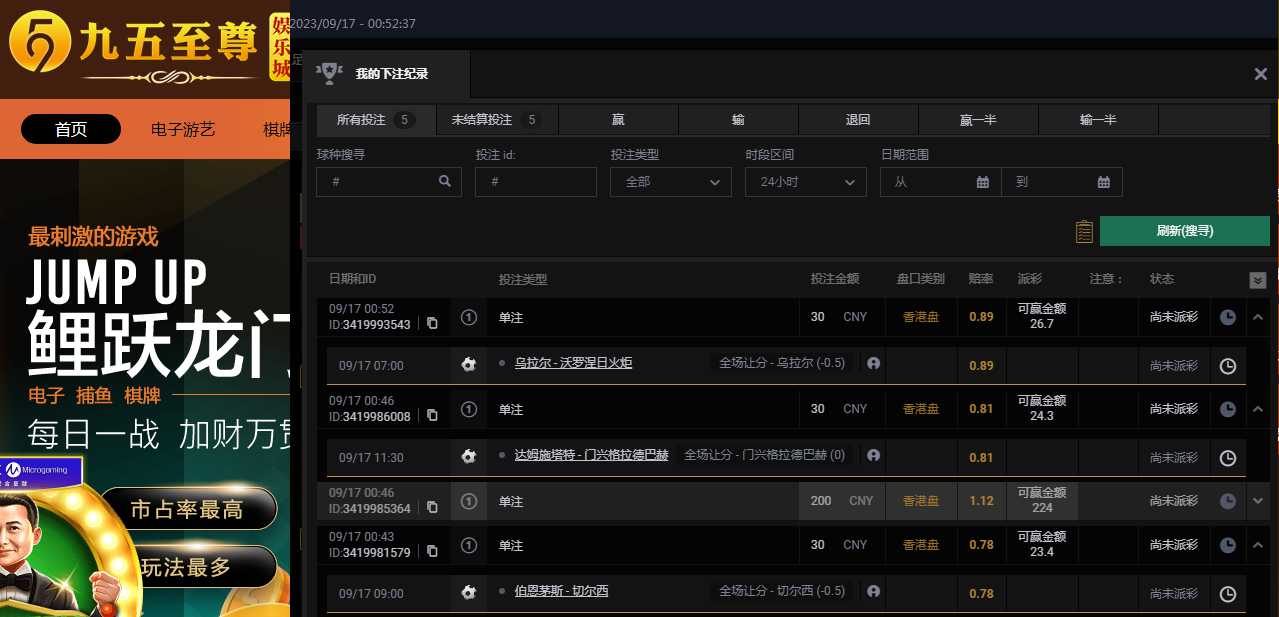Click the circled 1 icon for bet 3419985364
1279x617 pixels.
468,501
